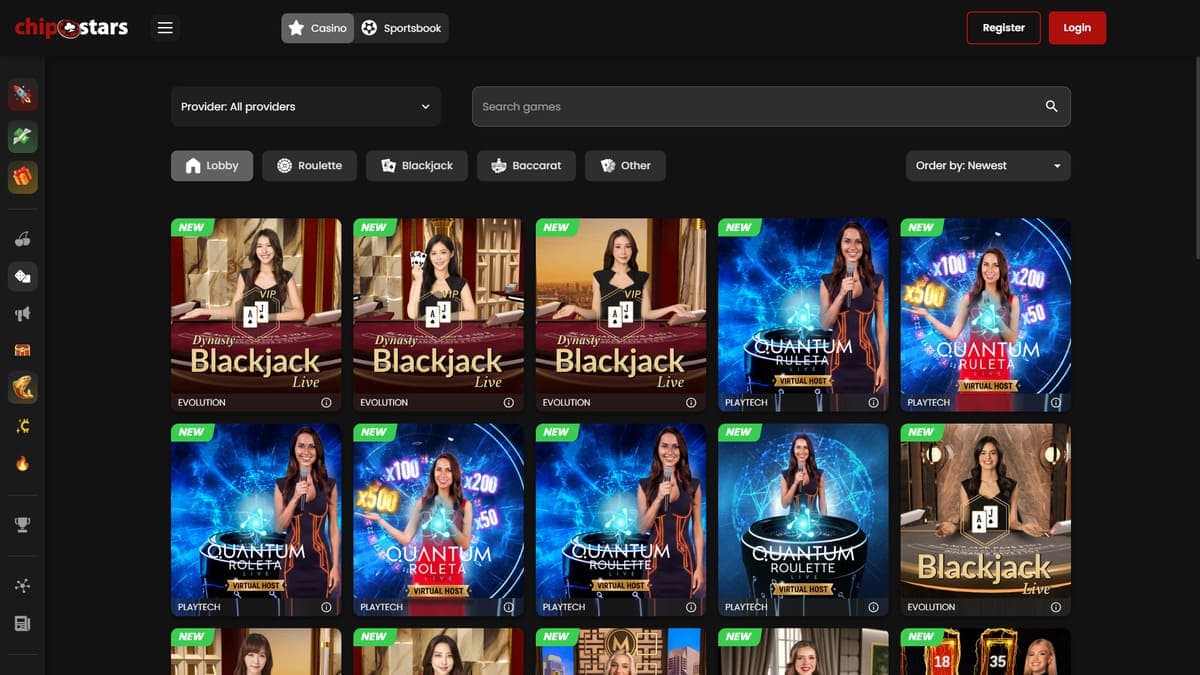Open the megaphone promotions sidebar icon
The height and width of the screenshot is (675, 1200).
point(22,314)
